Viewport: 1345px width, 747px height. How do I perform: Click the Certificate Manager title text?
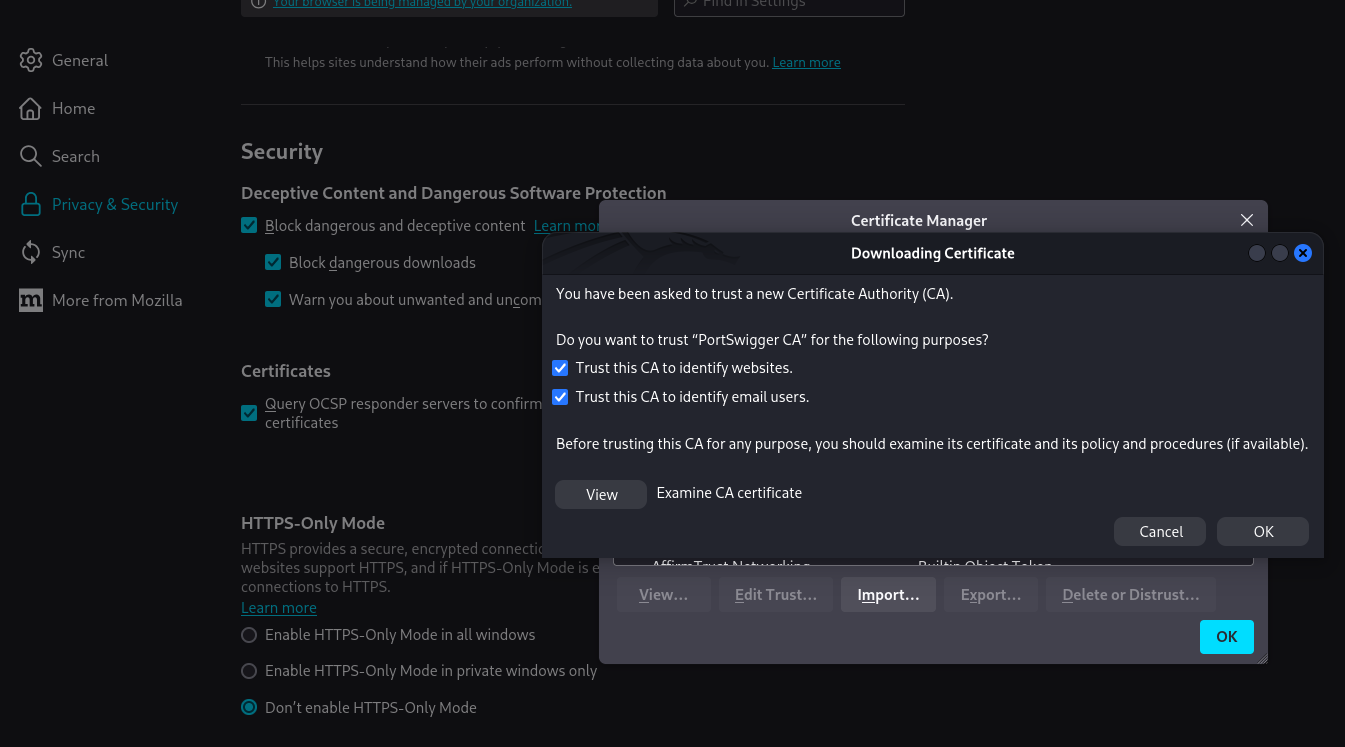919,220
